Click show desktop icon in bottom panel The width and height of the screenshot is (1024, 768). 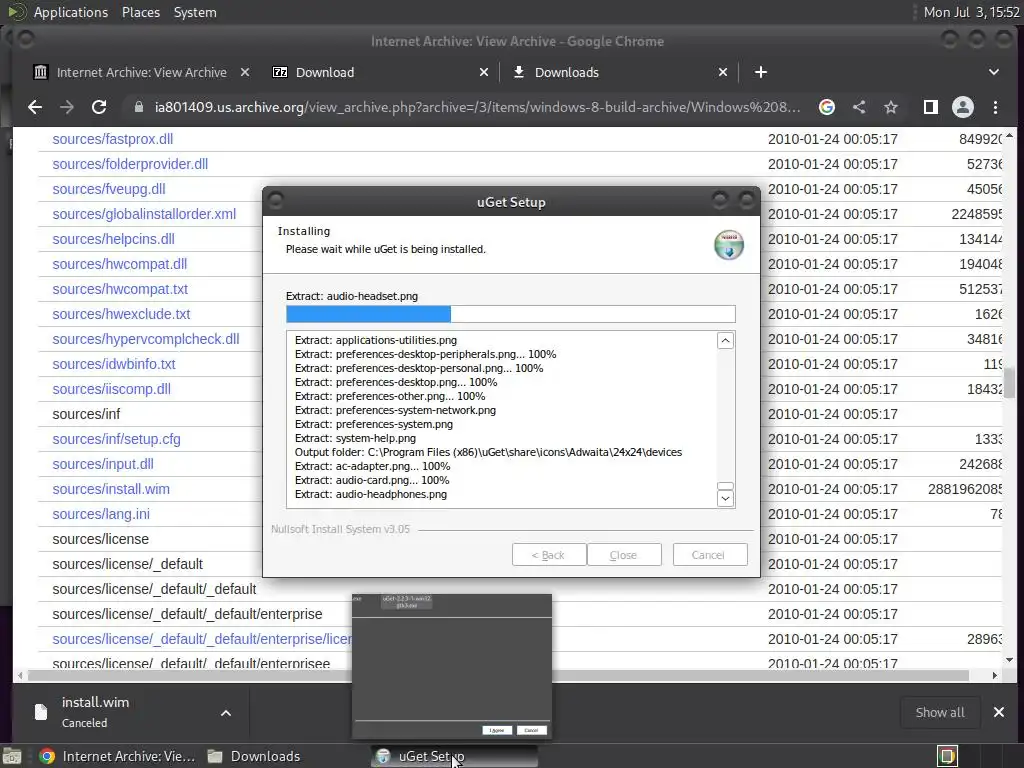pyautogui.click(x=12, y=756)
